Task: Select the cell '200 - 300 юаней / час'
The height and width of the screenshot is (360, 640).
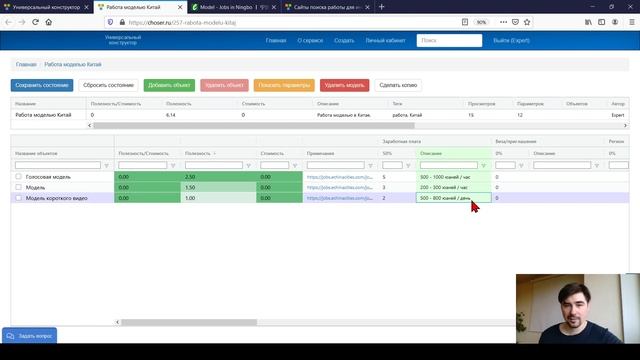Action: point(453,187)
